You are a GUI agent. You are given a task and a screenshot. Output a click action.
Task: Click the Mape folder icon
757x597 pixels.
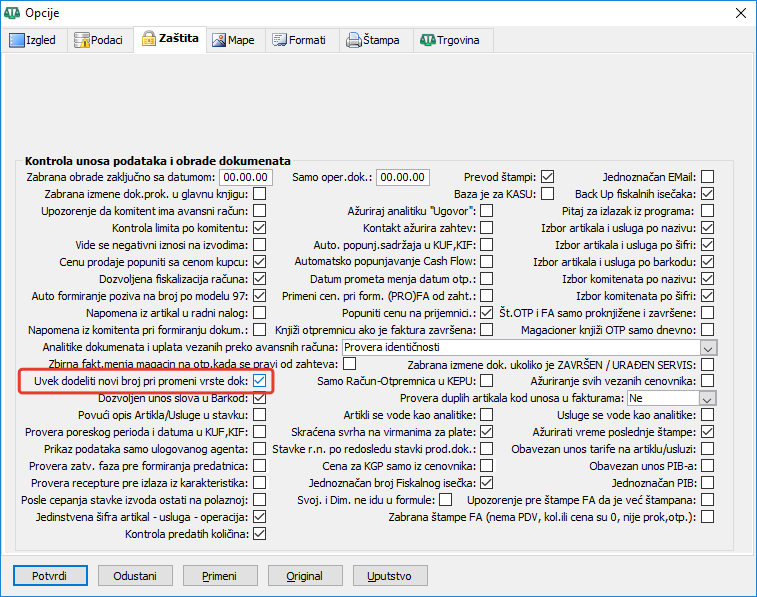(x=218, y=40)
